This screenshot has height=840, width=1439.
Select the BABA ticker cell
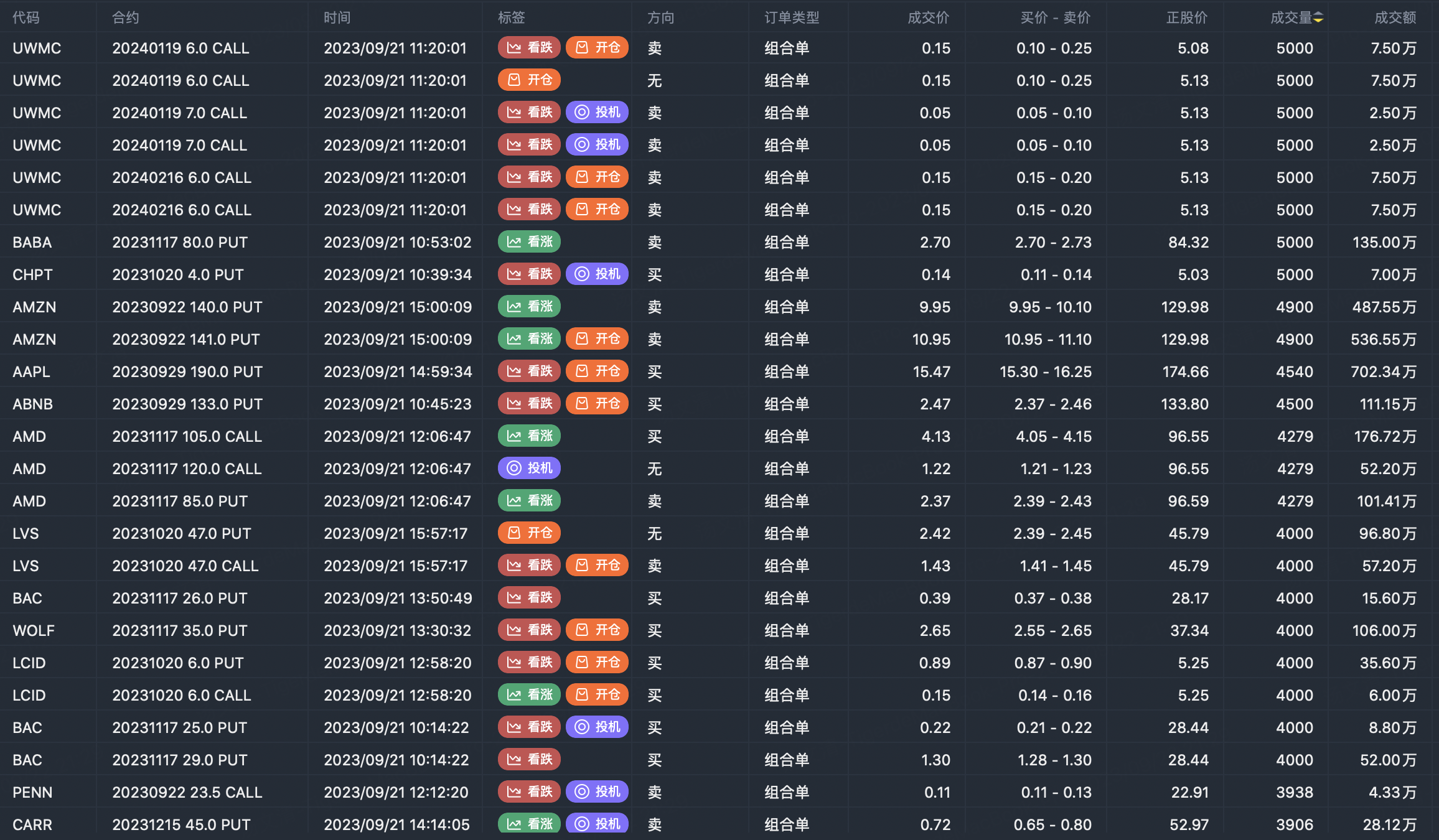click(32, 242)
